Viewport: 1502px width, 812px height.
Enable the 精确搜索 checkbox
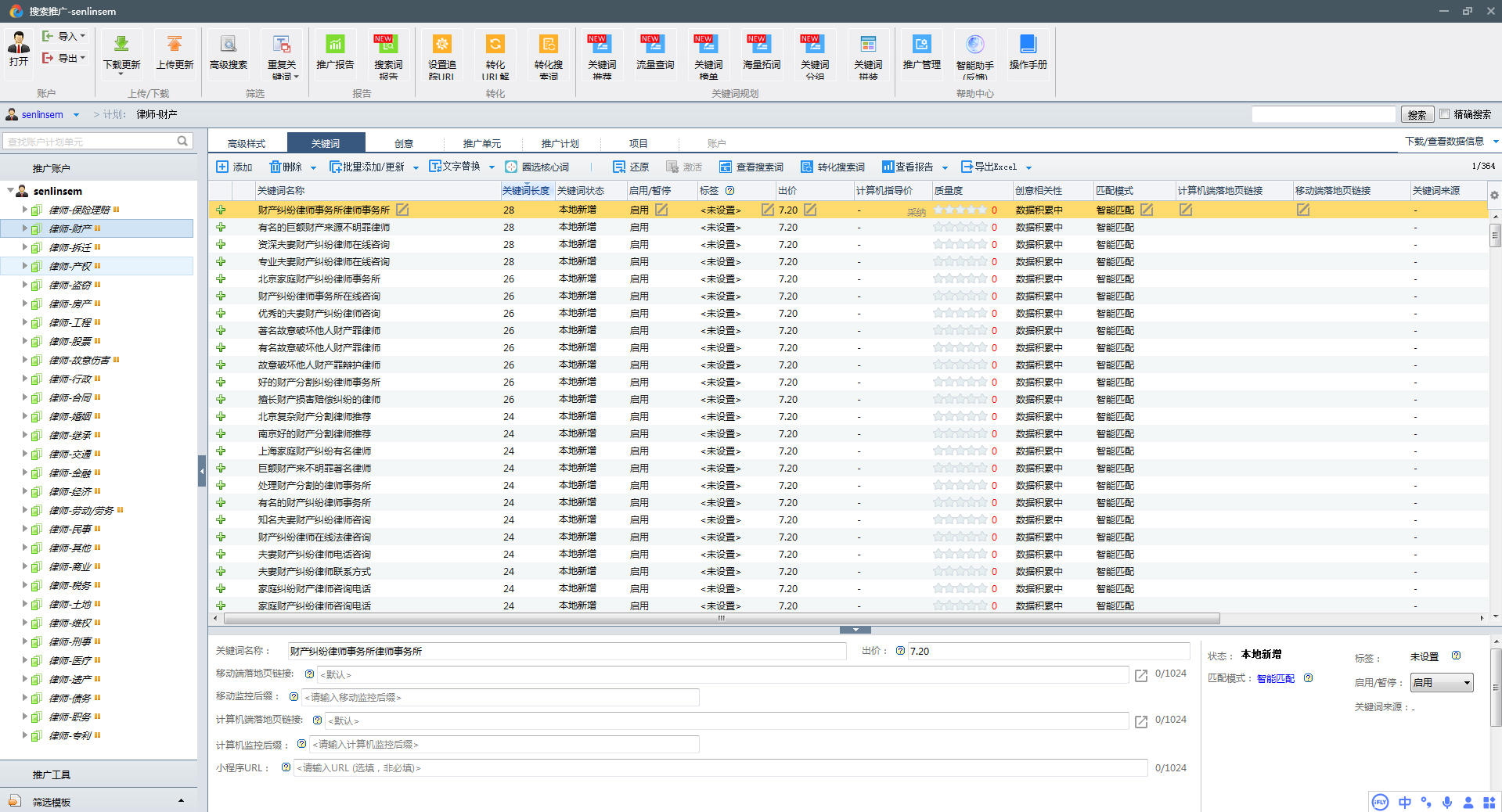click(x=1445, y=114)
